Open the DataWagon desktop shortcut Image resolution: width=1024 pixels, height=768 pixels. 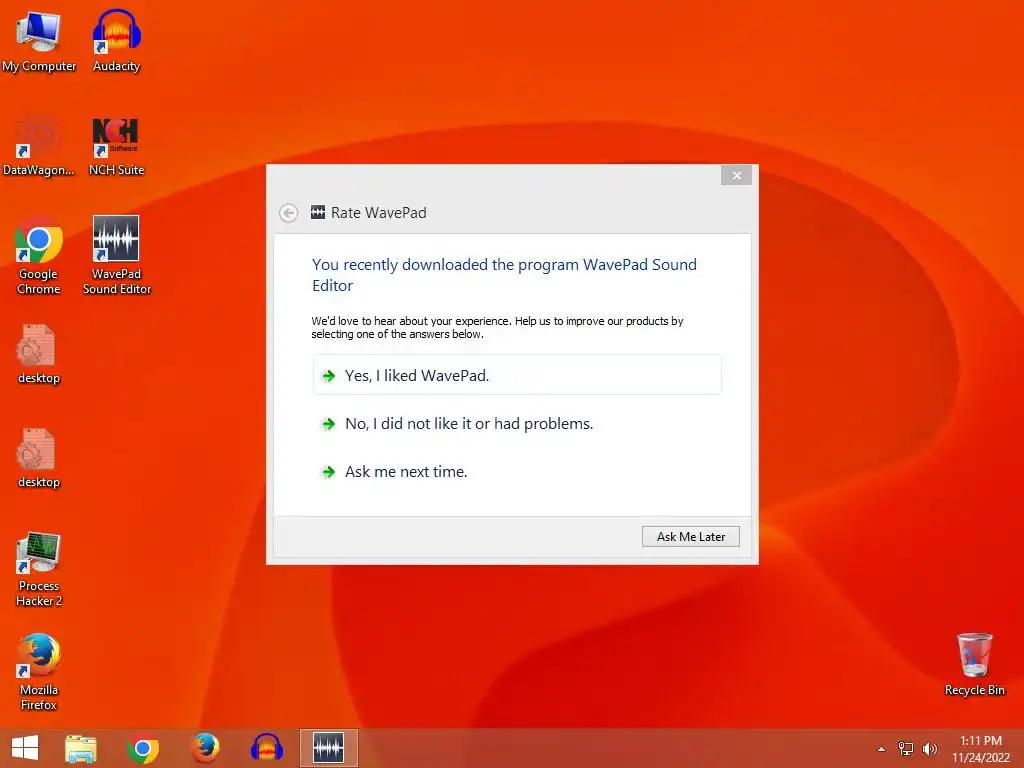(39, 145)
